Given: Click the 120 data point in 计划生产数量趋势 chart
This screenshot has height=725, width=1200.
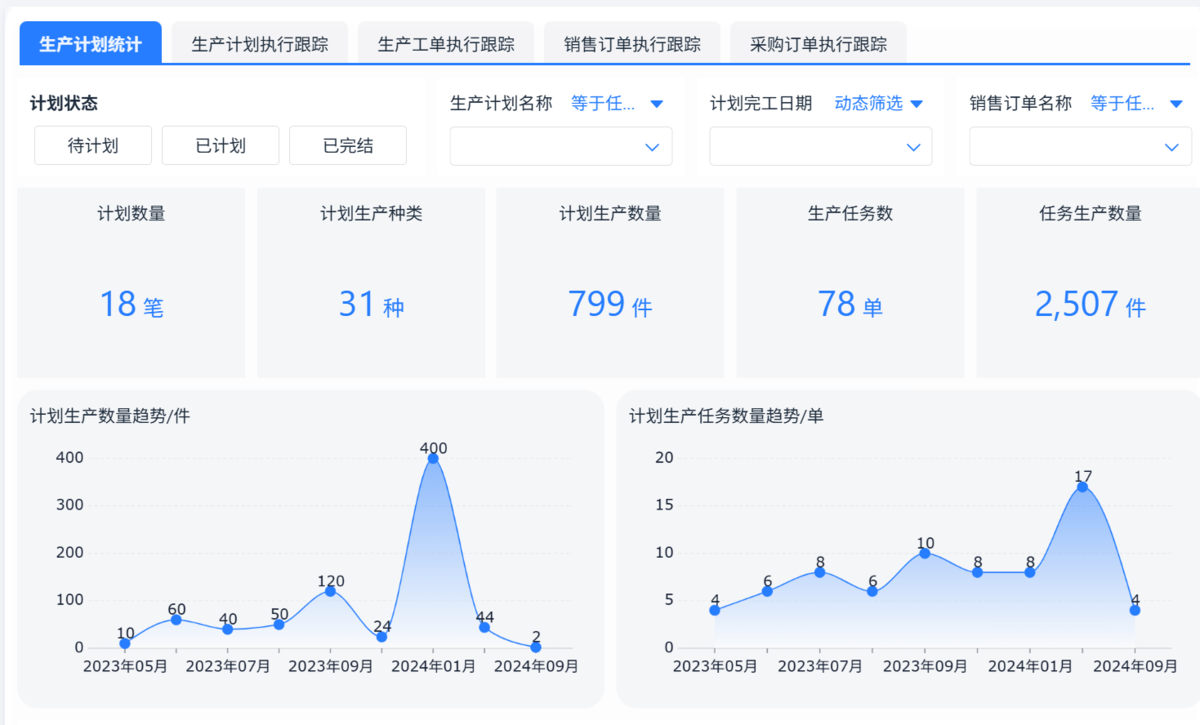Looking at the screenshot, I should pyautogui.click(x=330, y=591).
